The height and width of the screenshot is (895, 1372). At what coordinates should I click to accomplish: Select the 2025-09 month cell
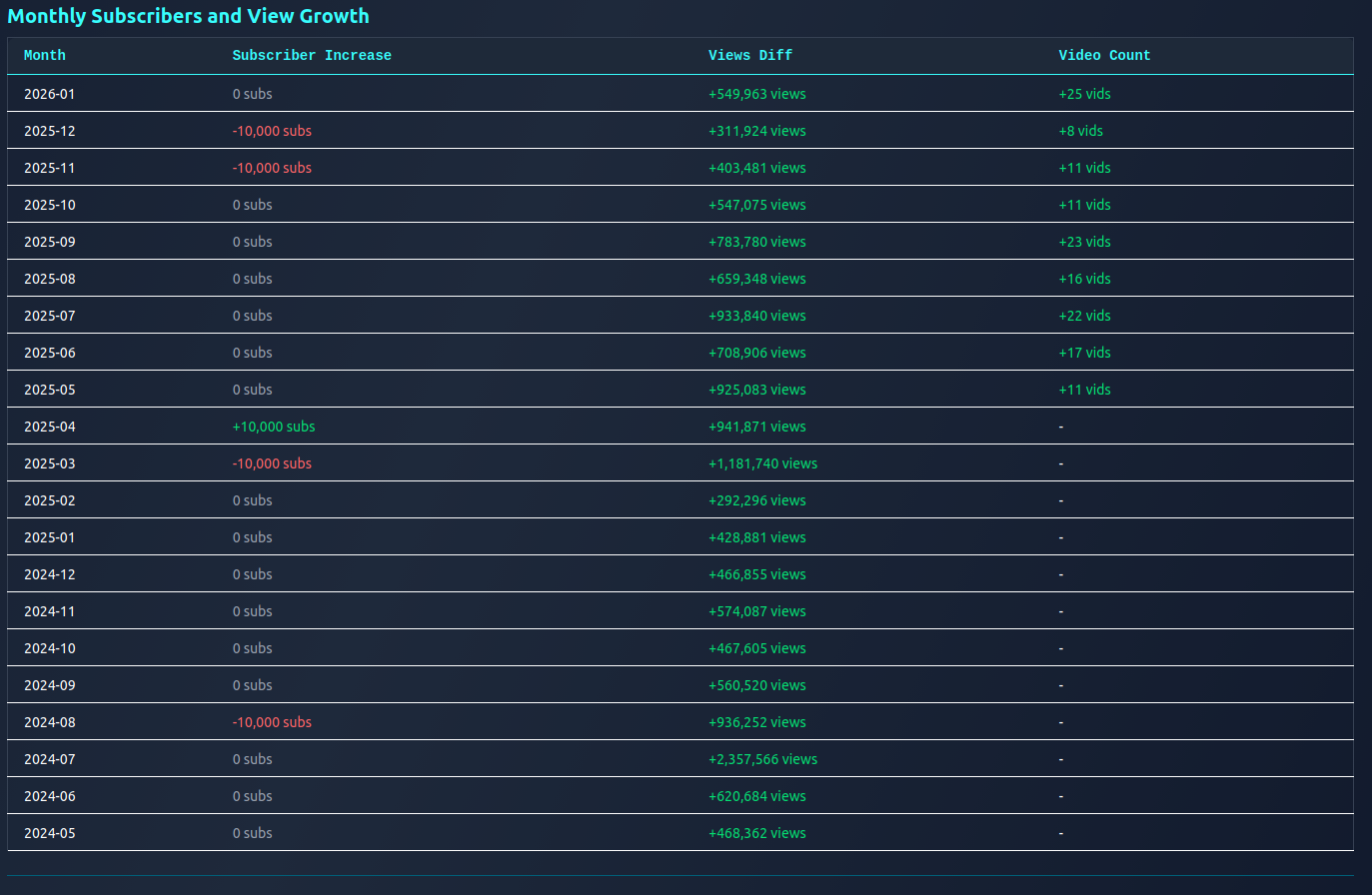(50, 242)
